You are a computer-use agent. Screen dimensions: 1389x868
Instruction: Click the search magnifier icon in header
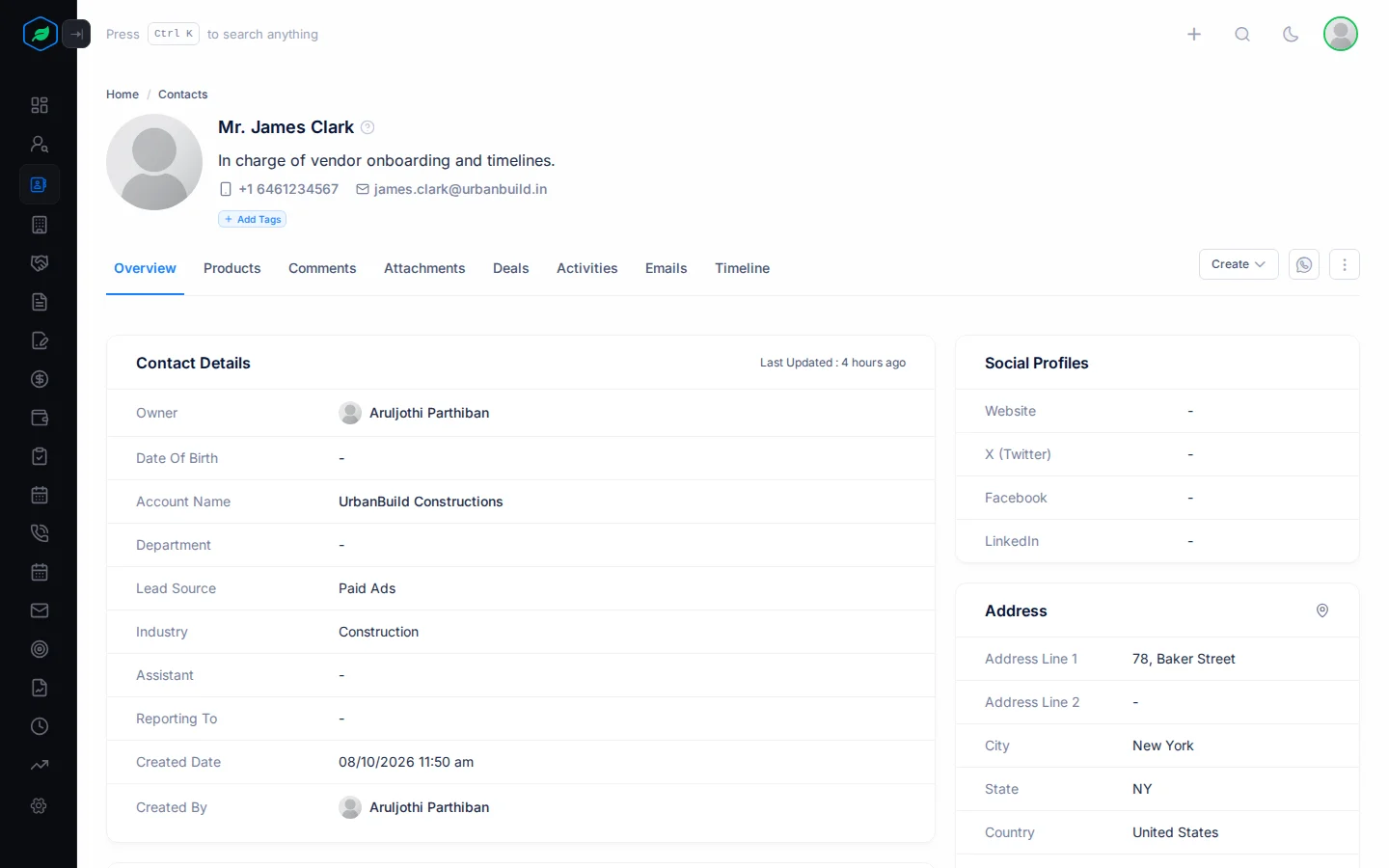click(1242, 34)
